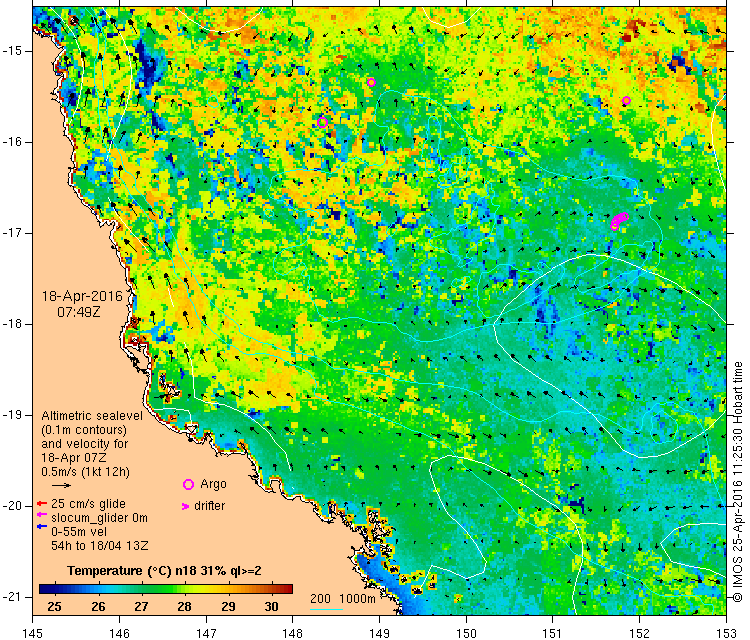Click the '200 1000m' isobath label
This screenshot has height=640, width=750.
point(342,598)
